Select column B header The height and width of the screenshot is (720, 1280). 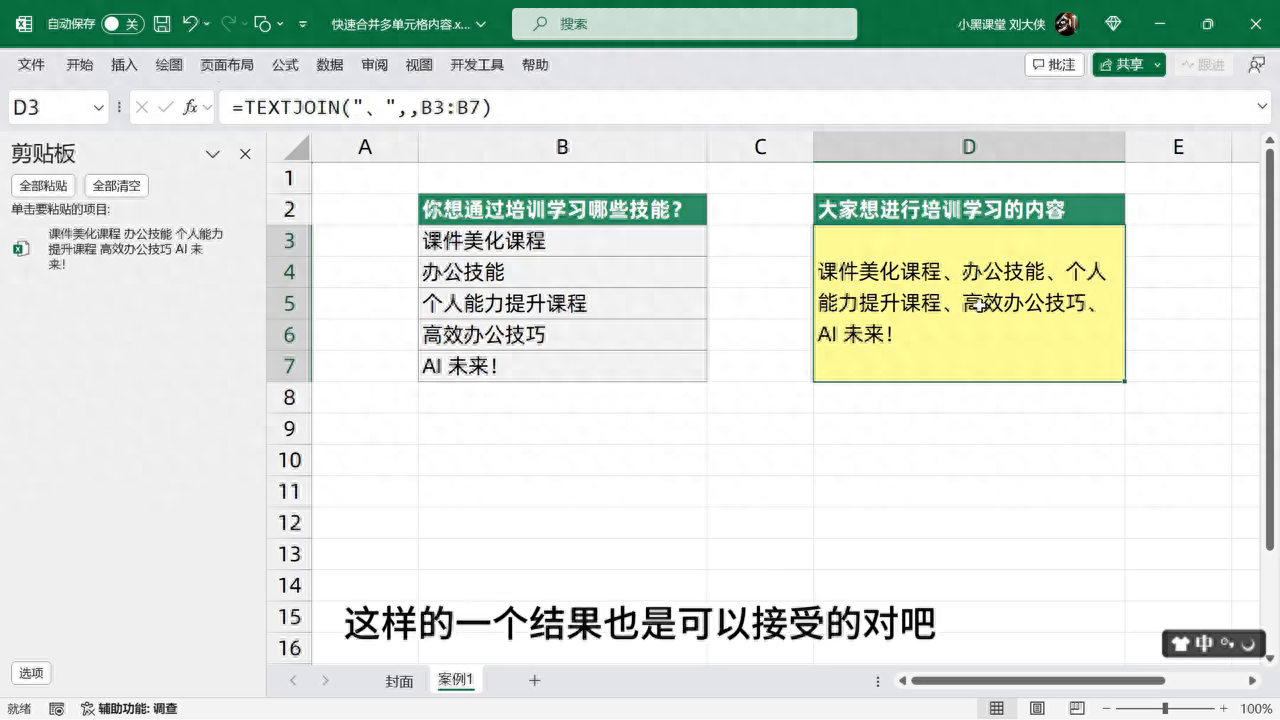(x=562, y=147)
